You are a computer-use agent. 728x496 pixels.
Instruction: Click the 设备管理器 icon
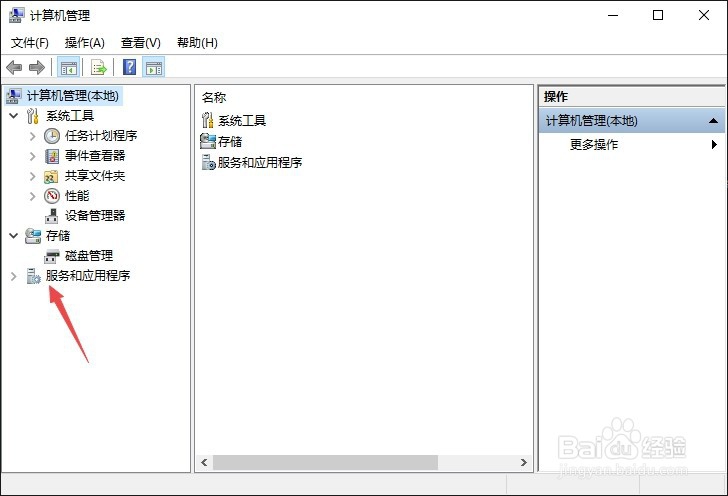52,216
